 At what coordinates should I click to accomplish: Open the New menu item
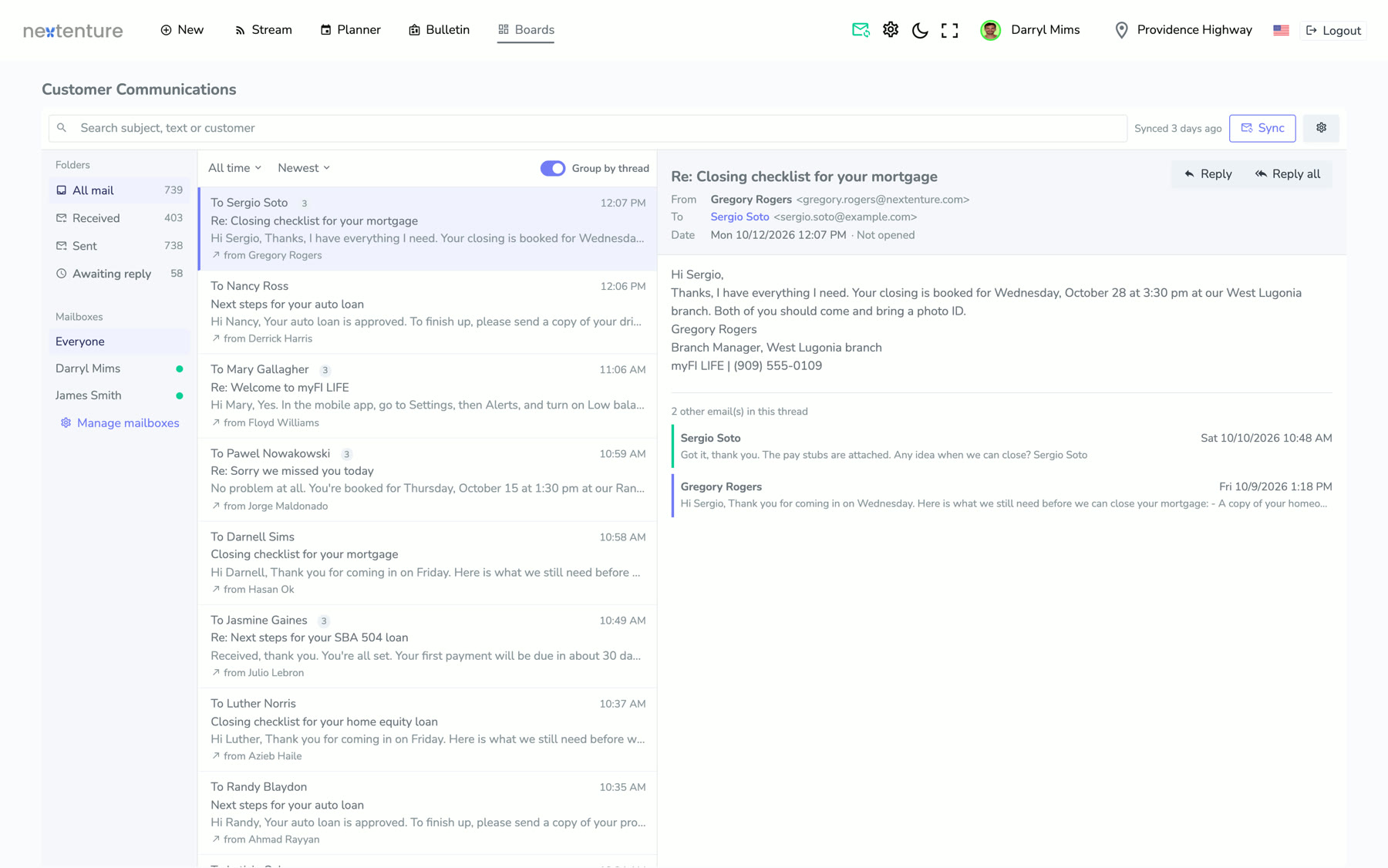(182, 30)
